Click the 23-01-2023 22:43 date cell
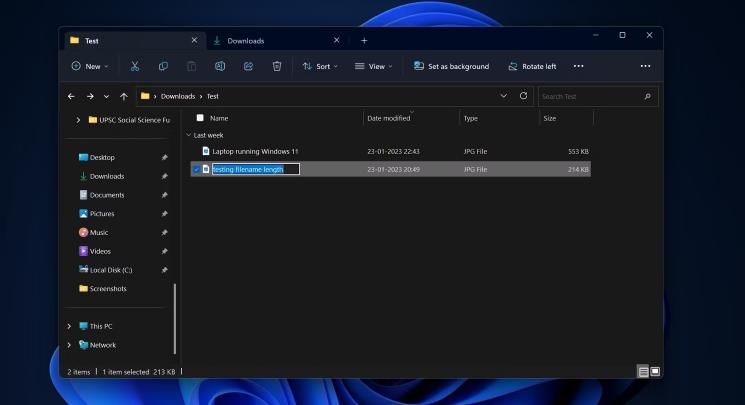Image resolution: width=745 pixels, height=405 pixels. click(393, 151)
